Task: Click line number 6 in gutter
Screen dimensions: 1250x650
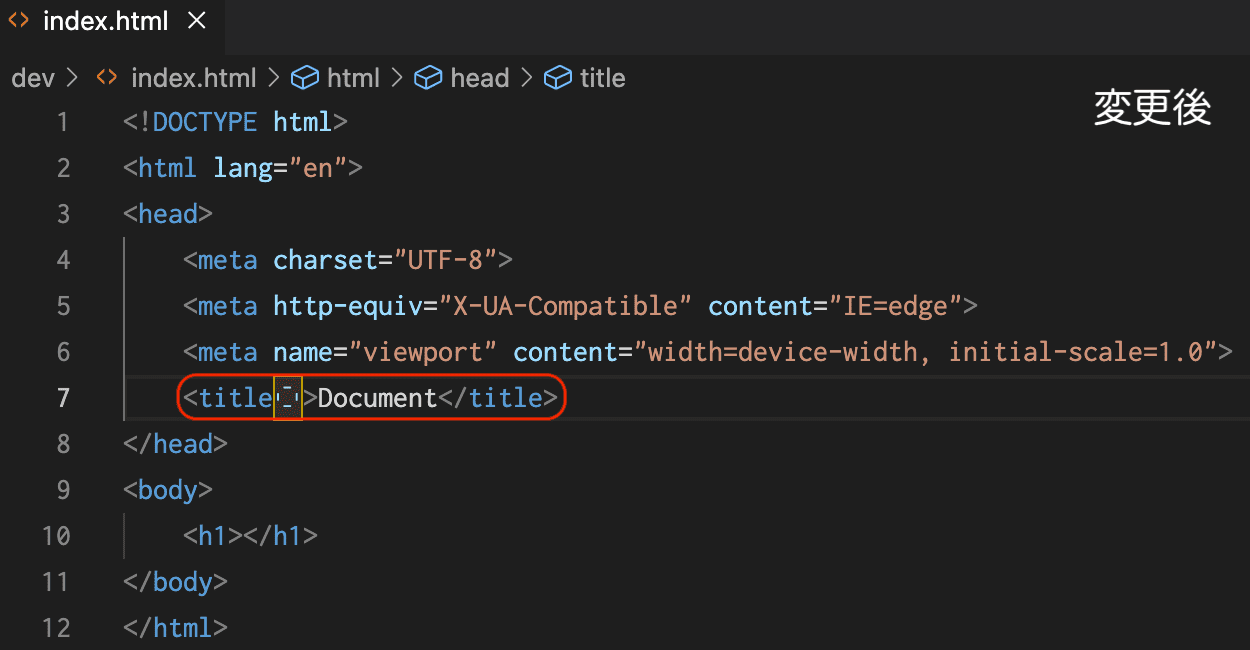Action: [63, 352]
